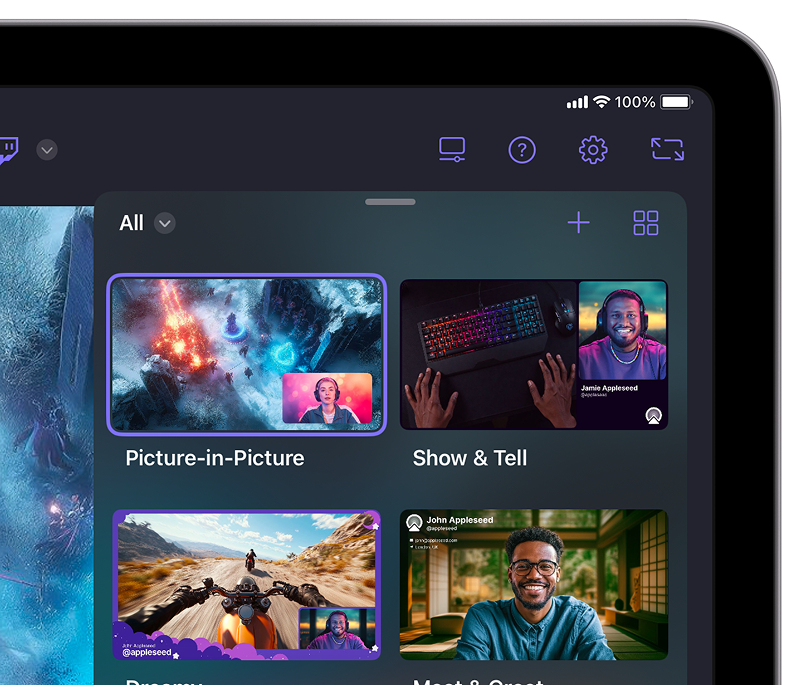
Task: Add a new scene with the plus icon
Action: coord(579,223)
